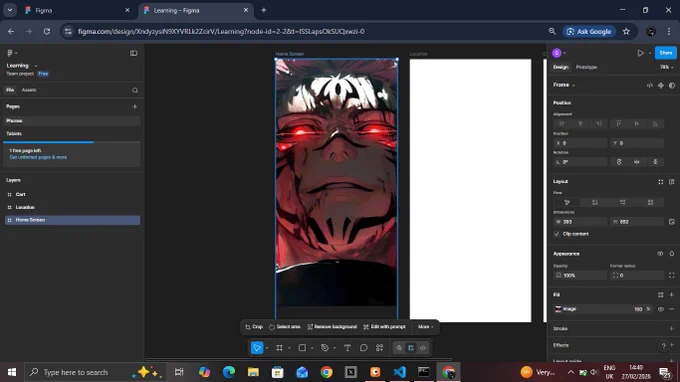
Task: Click the half-circle mask icon in Frame header
Action: (x=672, y=85)
